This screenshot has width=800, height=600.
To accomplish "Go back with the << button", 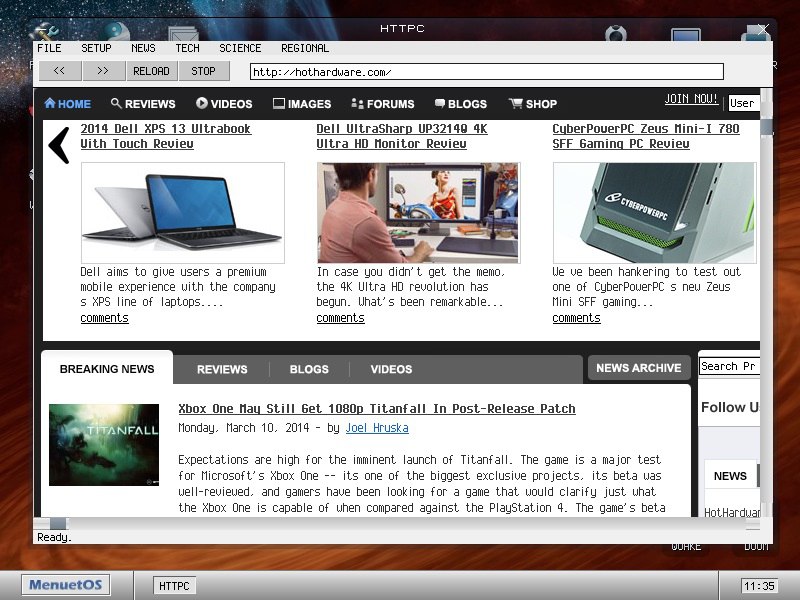I will pyautogui.click(x=60, y=71).
